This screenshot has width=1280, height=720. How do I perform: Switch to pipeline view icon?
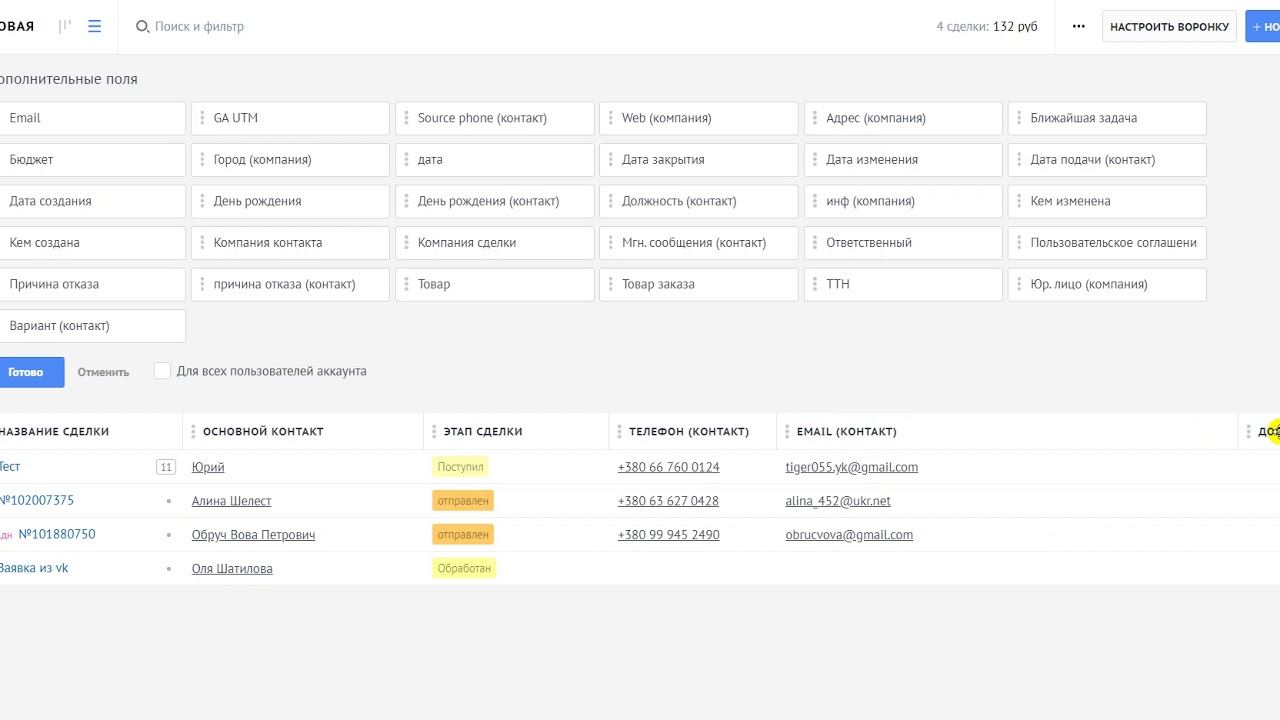point(65,27)
